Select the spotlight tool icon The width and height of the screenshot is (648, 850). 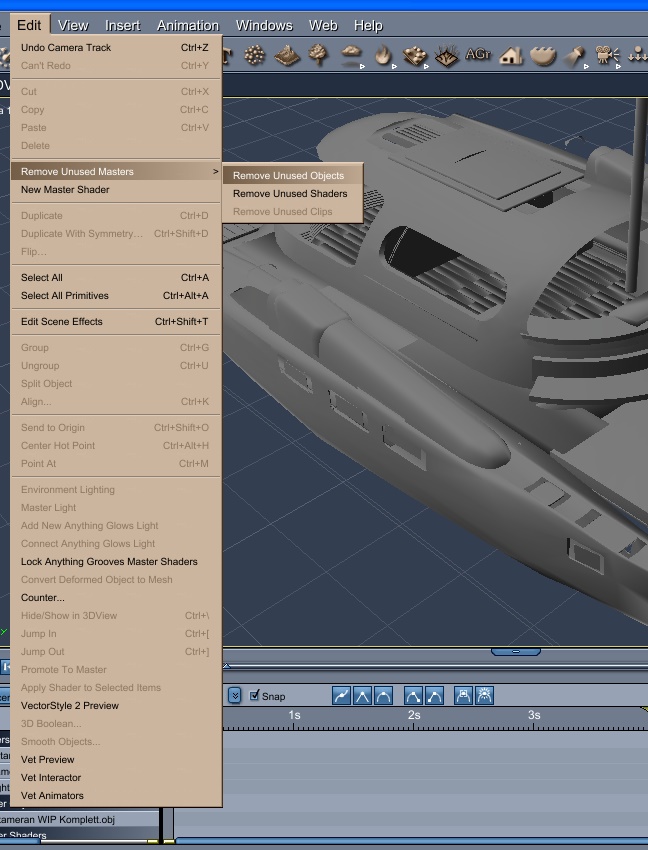pos(576,56)
